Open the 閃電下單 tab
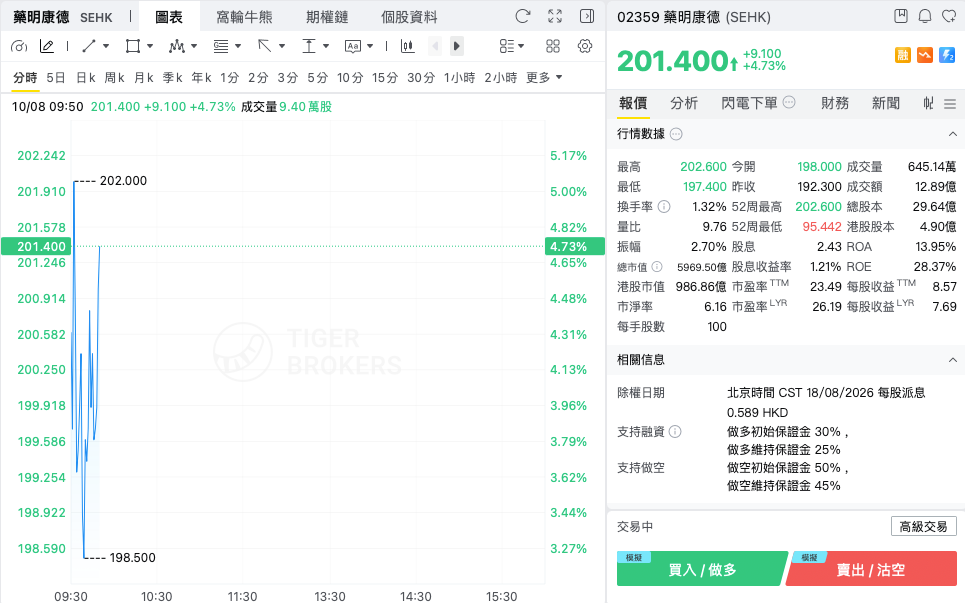 (750, 103)
